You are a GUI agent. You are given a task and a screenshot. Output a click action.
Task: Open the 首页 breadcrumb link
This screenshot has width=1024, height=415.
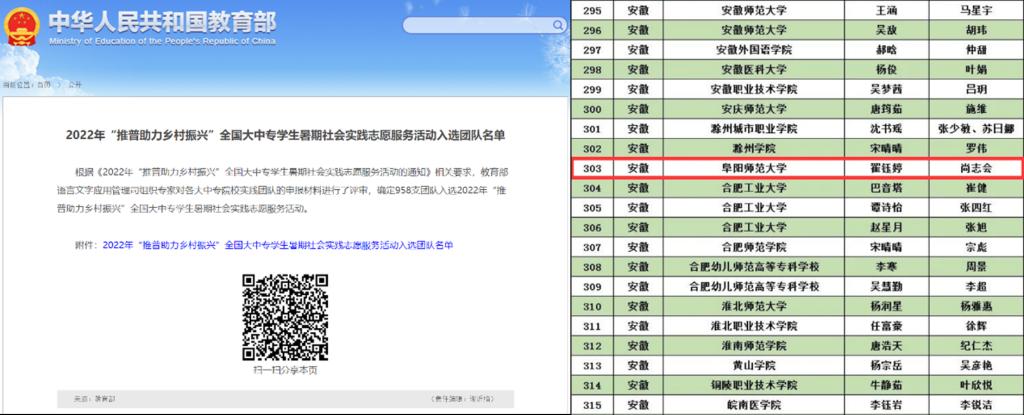point(45,86)
